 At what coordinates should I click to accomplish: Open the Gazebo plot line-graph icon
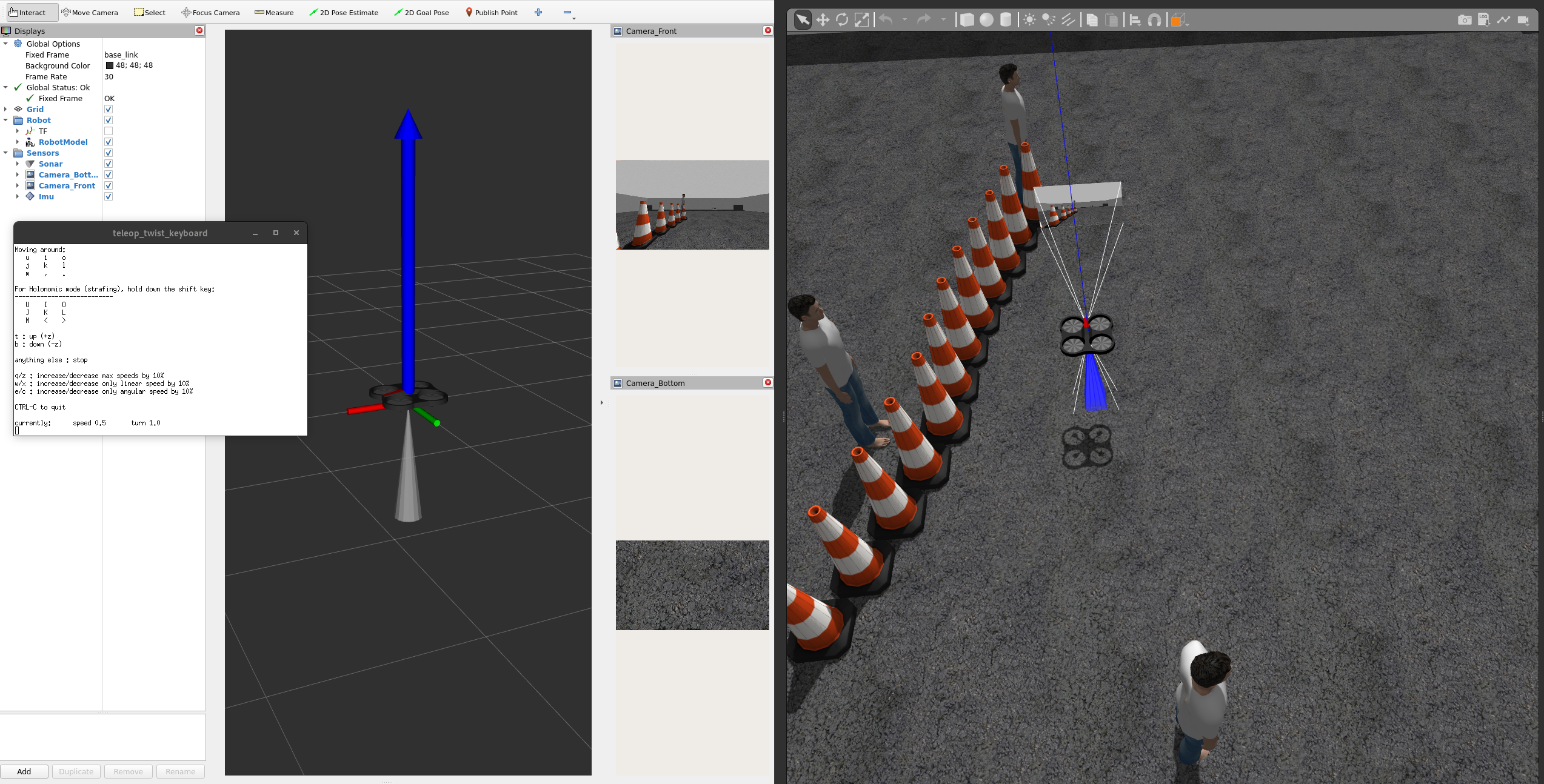click(1503, 20)
